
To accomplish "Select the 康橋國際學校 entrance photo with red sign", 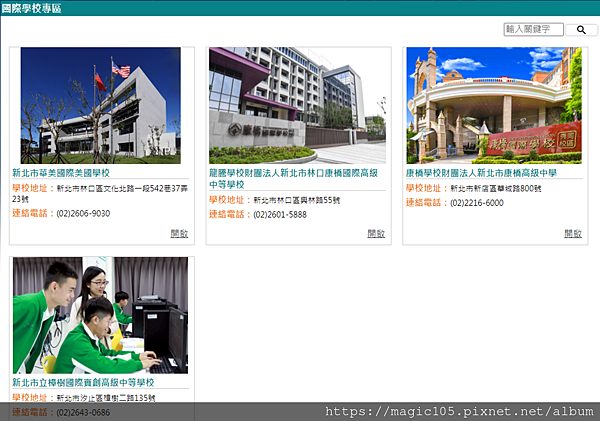I will [x=494, y=106].
